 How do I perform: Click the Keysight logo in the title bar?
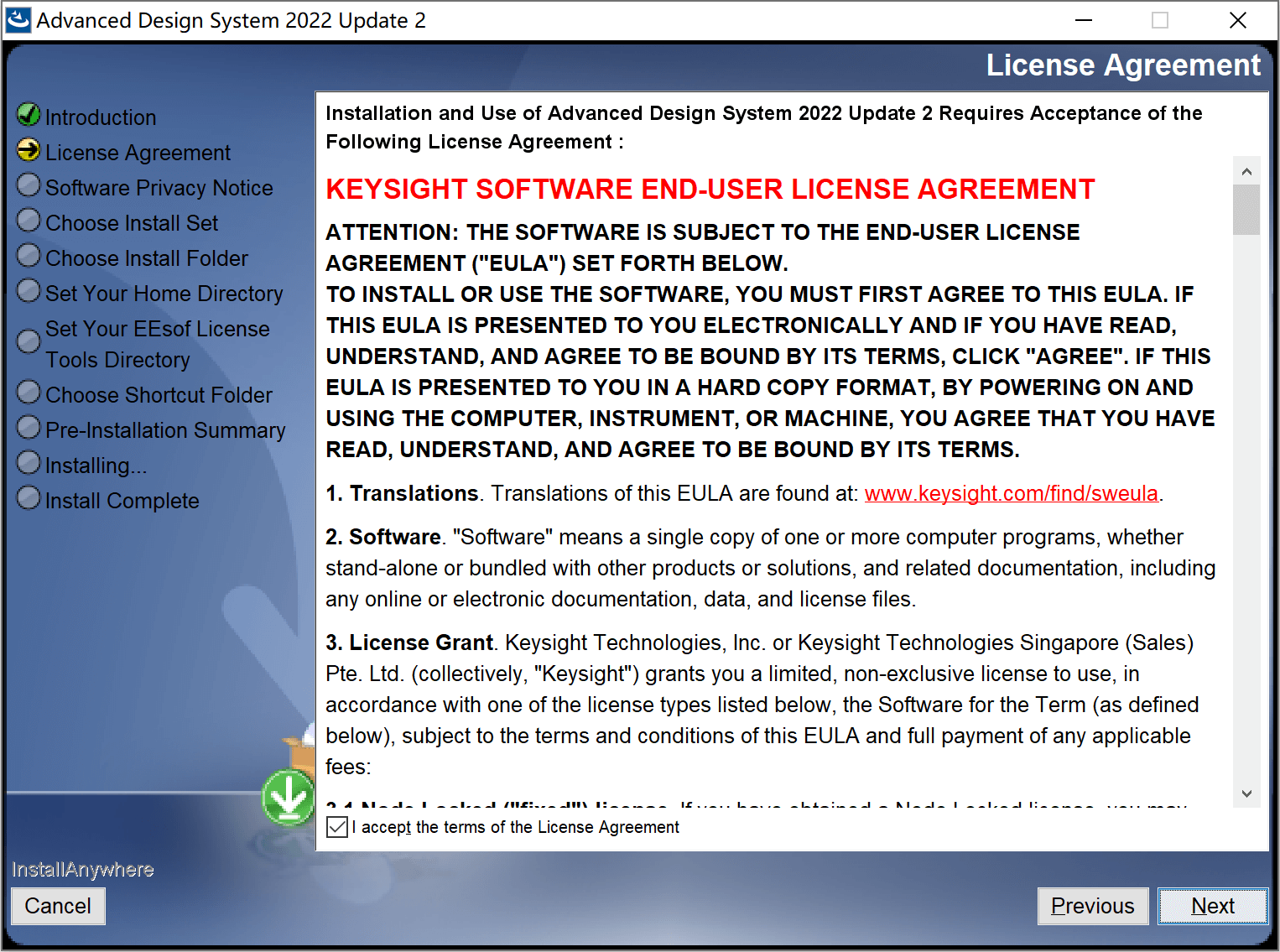click(18, 19)
